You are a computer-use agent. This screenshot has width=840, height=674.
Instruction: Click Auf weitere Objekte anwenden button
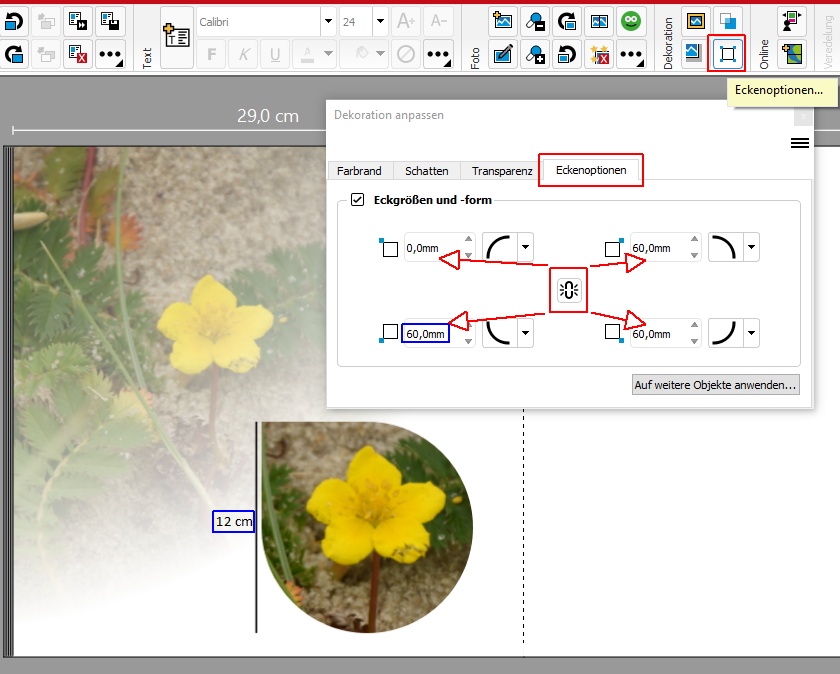(715, 384)
